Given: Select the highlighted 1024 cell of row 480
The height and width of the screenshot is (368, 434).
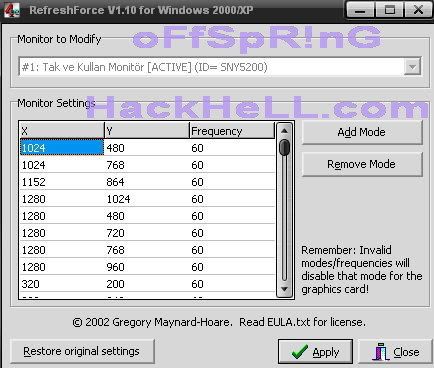Looking at the screenshot, I should pyautogui.click(x=62, y=148).
